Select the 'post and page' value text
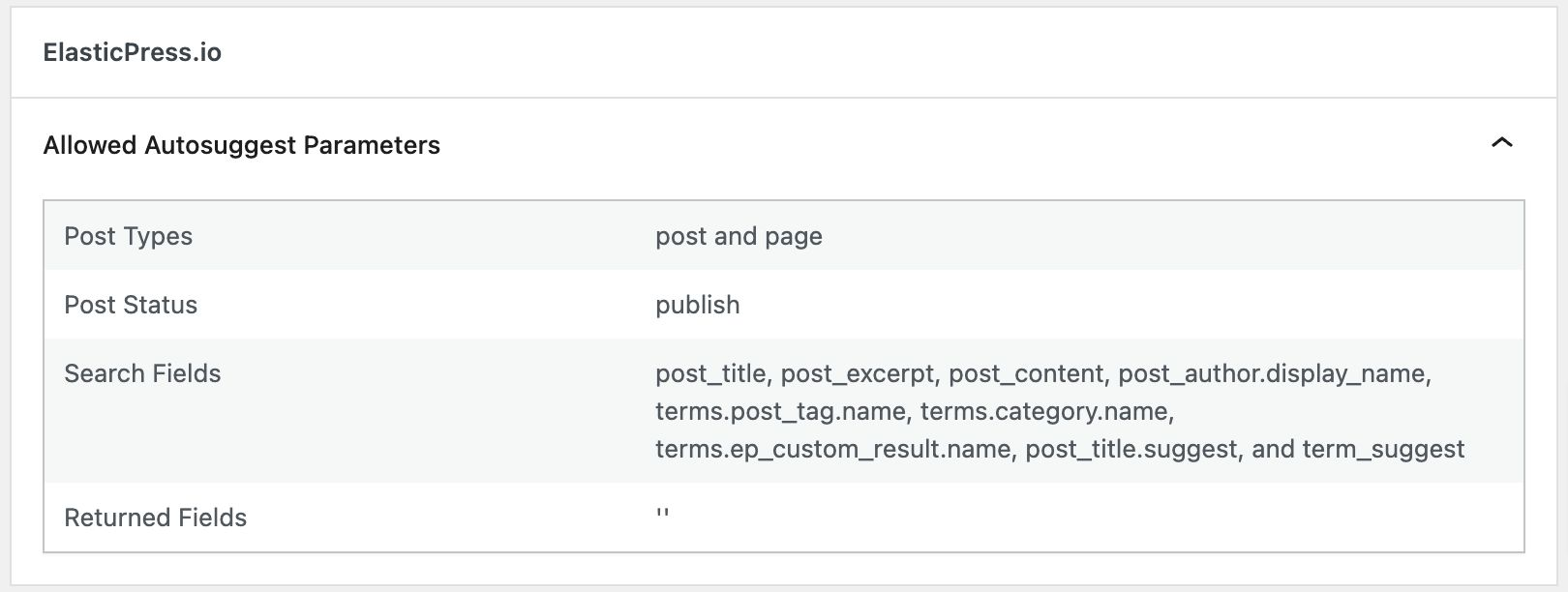Screen dimensions: 1568x592 pyautogui.click(x=739, y=236)
